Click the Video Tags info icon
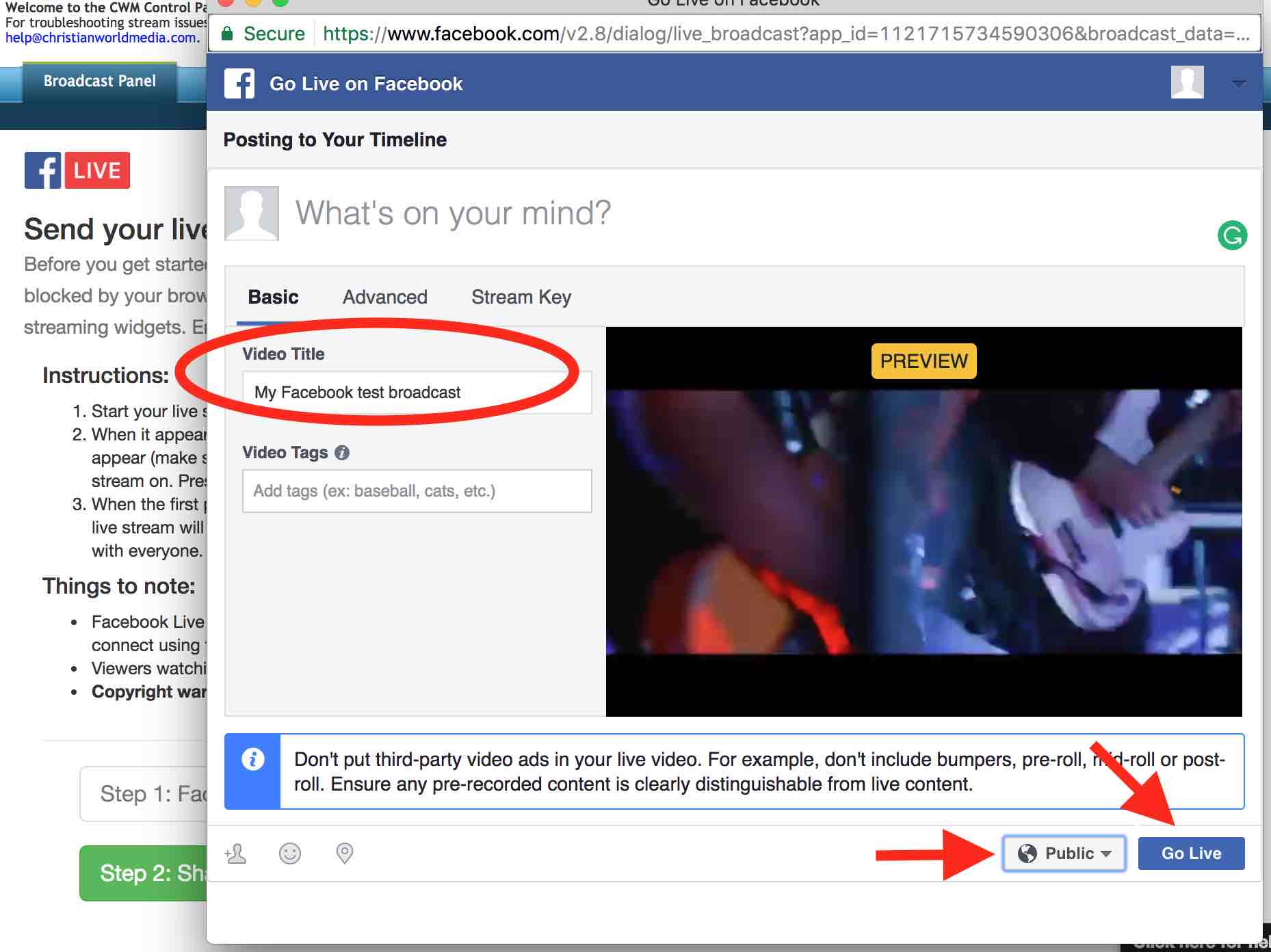 tap(342, 453)
